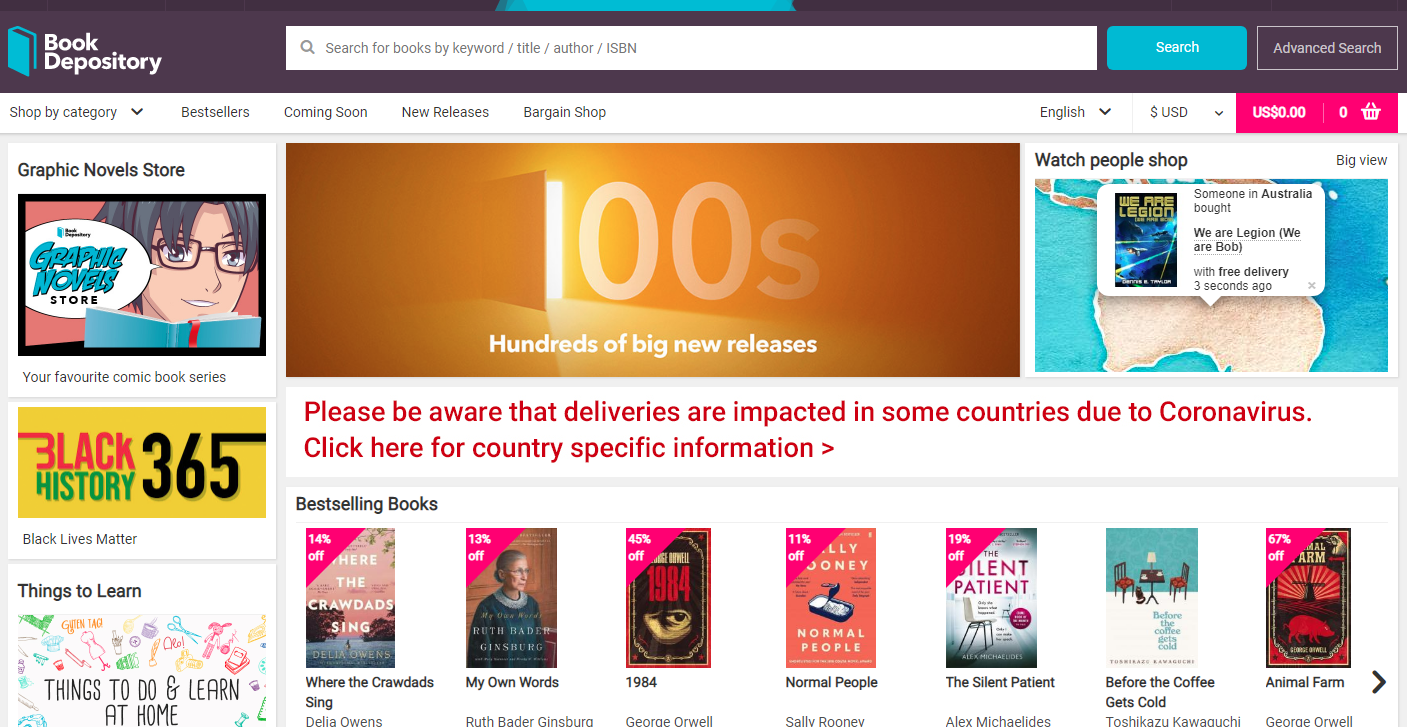The width and height of the screenshot is (1407, 727).
Task: Click My Own Words title link
Action: click(x=512, y=682)
